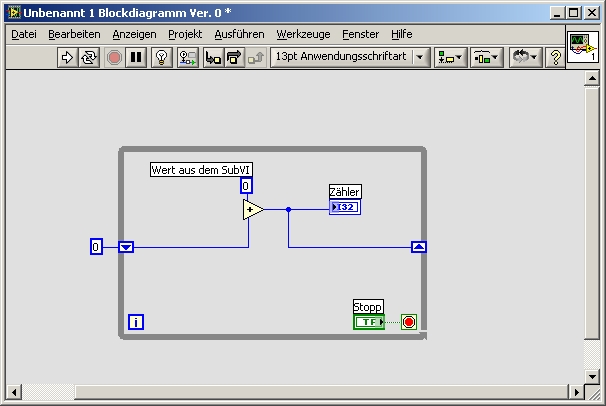Click the wire junction dot after Add
The width and height of the screenshot is (606, 406).
pyautogui.click(x=288, y=209)
